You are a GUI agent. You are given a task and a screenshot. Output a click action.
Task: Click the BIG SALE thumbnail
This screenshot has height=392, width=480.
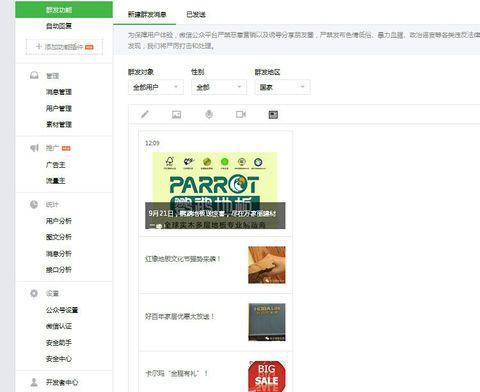(x=267, y=376)
